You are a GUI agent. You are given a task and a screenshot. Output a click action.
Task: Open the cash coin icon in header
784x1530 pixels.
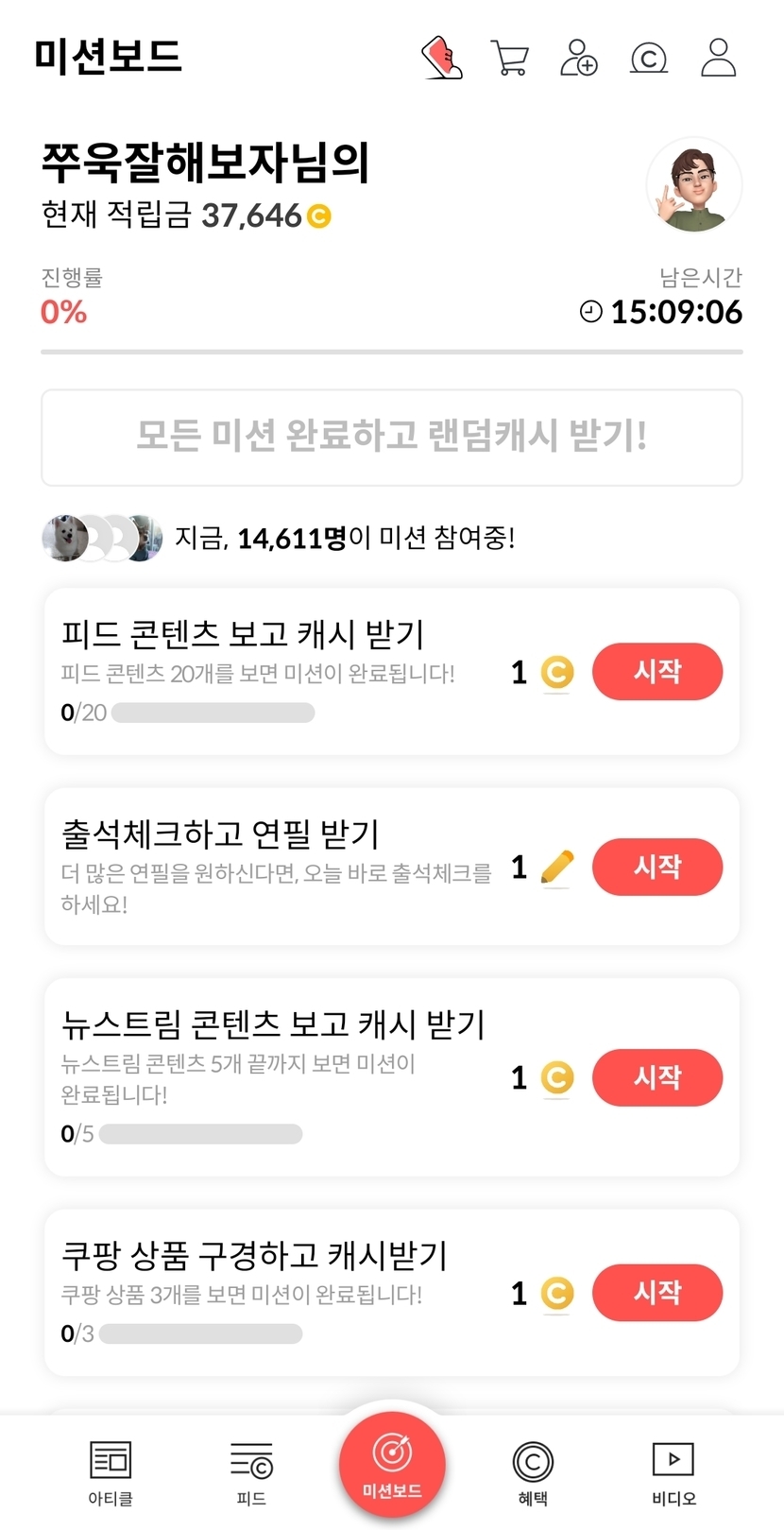click(649, 58)
